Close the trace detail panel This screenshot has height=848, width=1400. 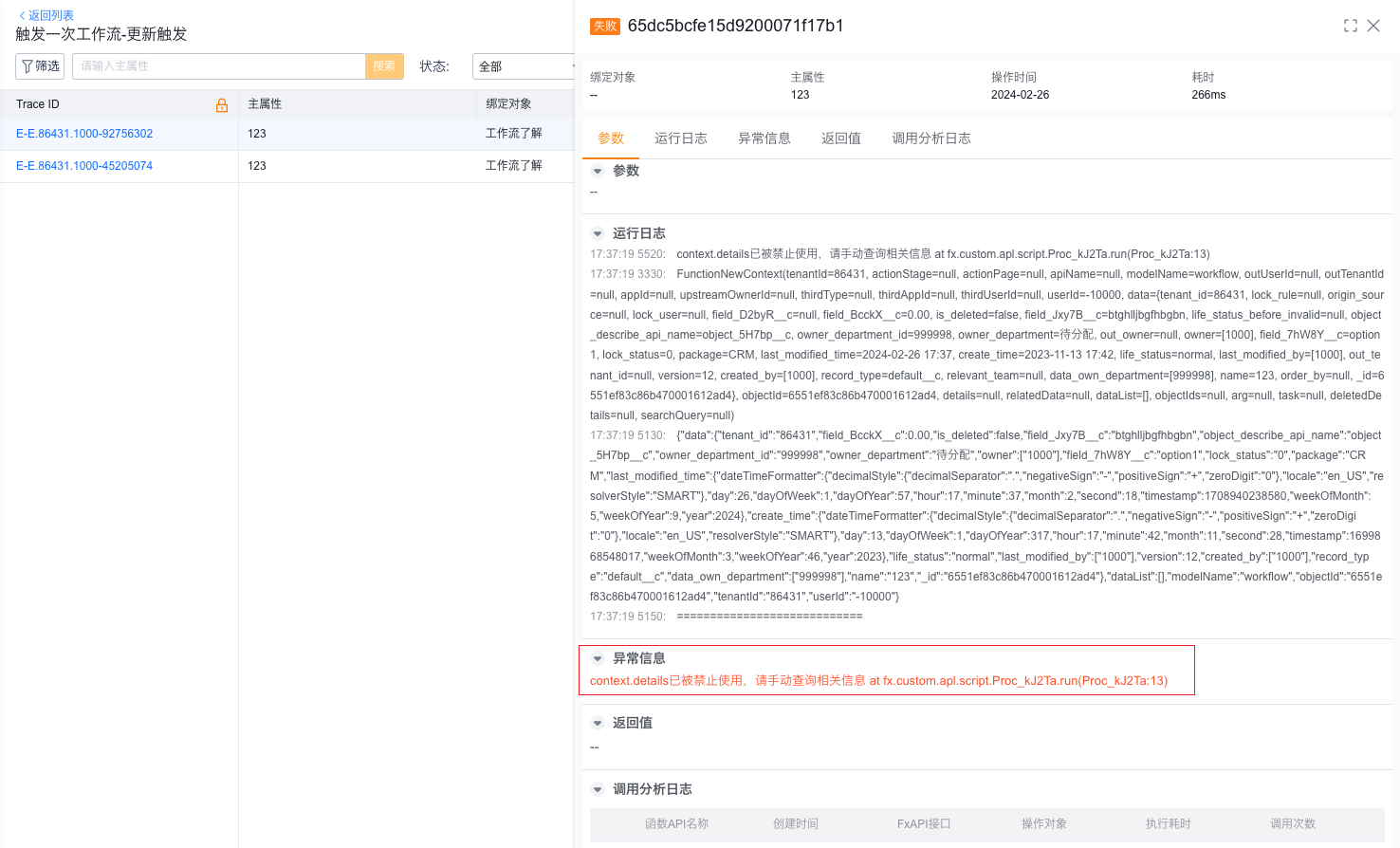(x=1372, y=26)
